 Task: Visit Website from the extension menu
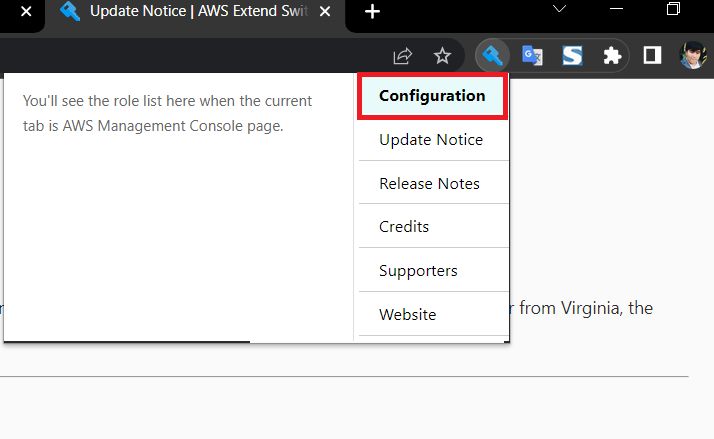tap(408, 314)
